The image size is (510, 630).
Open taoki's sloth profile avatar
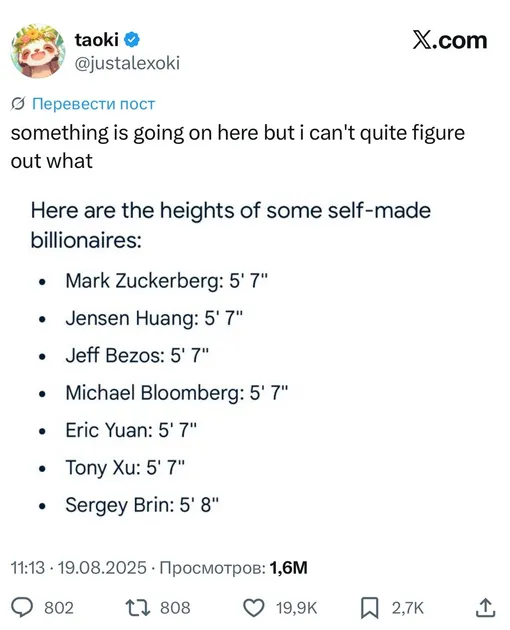(38, 51)
